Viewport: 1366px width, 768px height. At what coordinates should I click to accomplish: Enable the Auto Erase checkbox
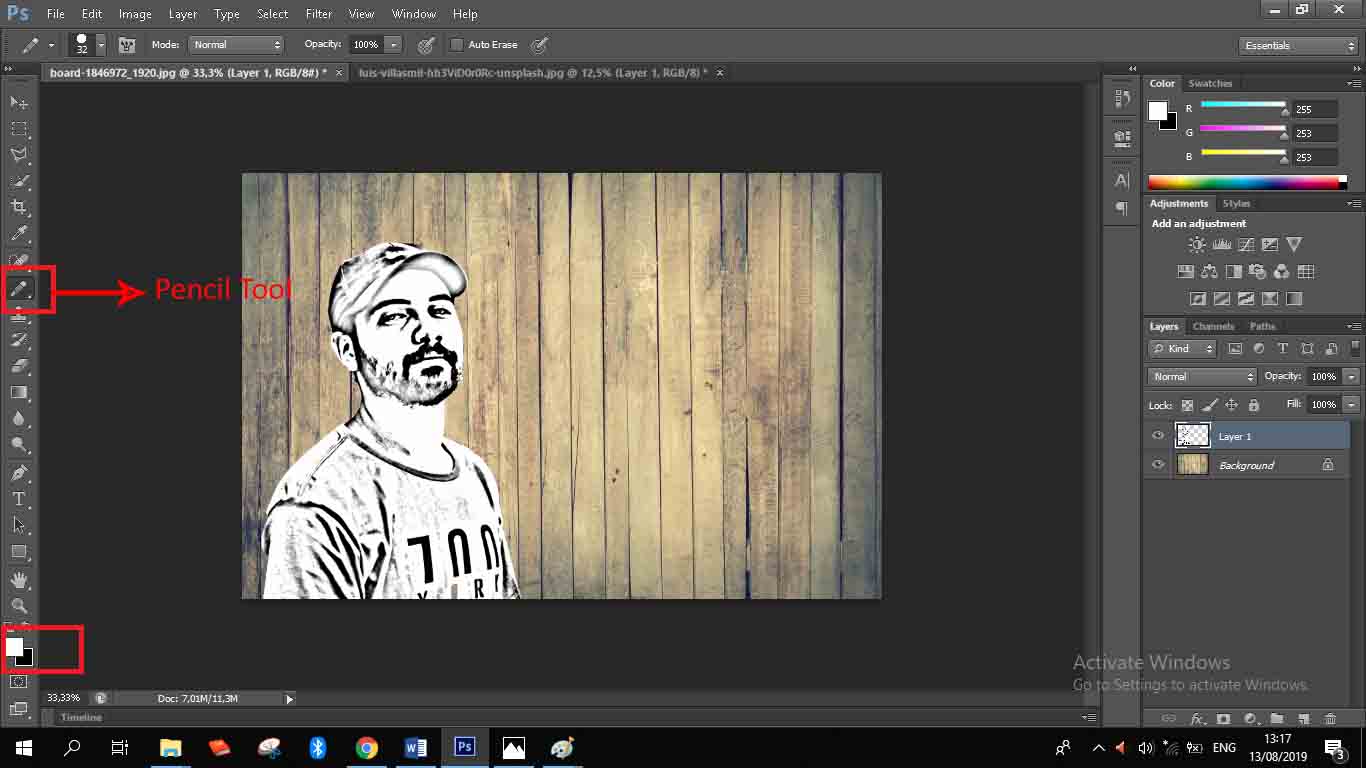pos(457,45)
